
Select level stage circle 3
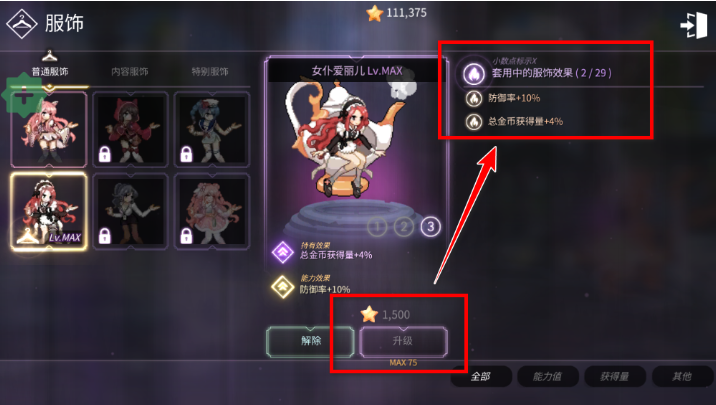pyautogui.click(x=431, y=226)
